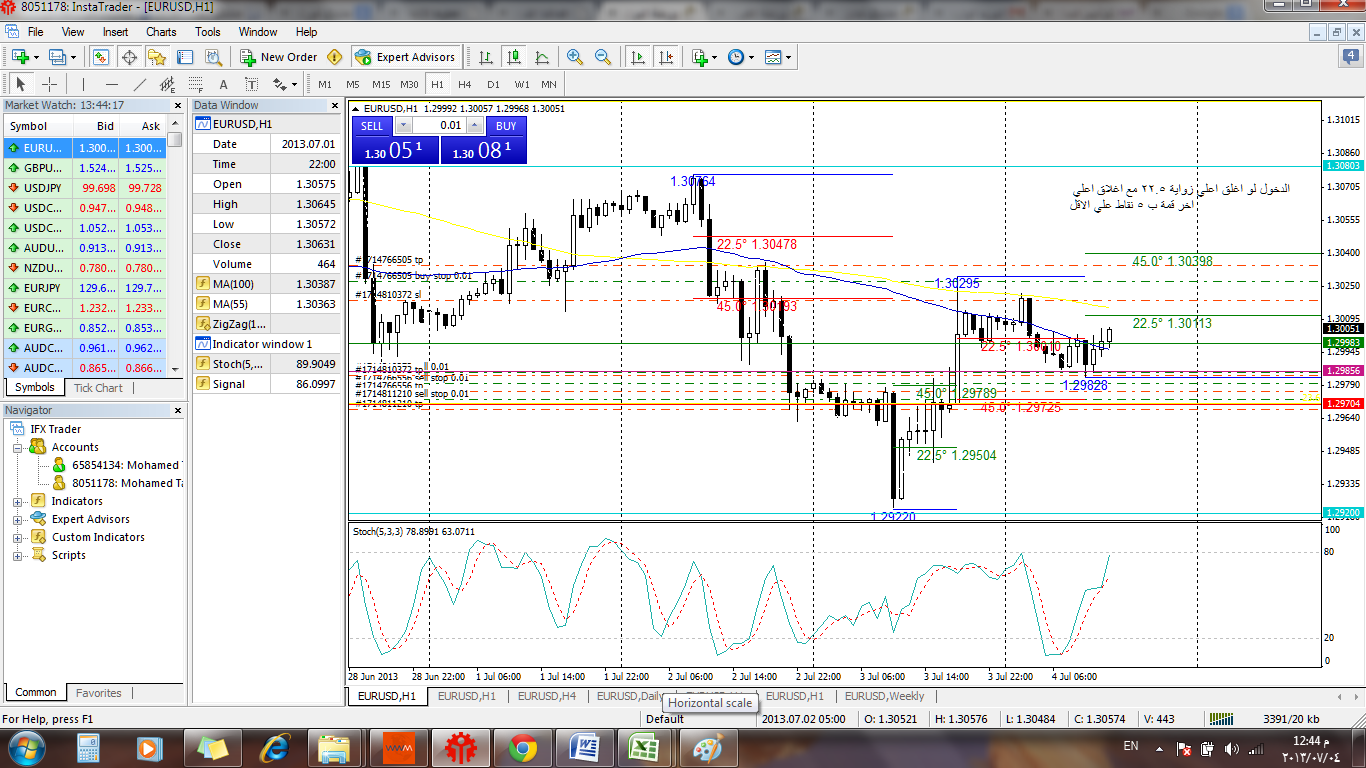Select the vertical line drawing tool
This screenshot has height=768, width=1366.
83,84
